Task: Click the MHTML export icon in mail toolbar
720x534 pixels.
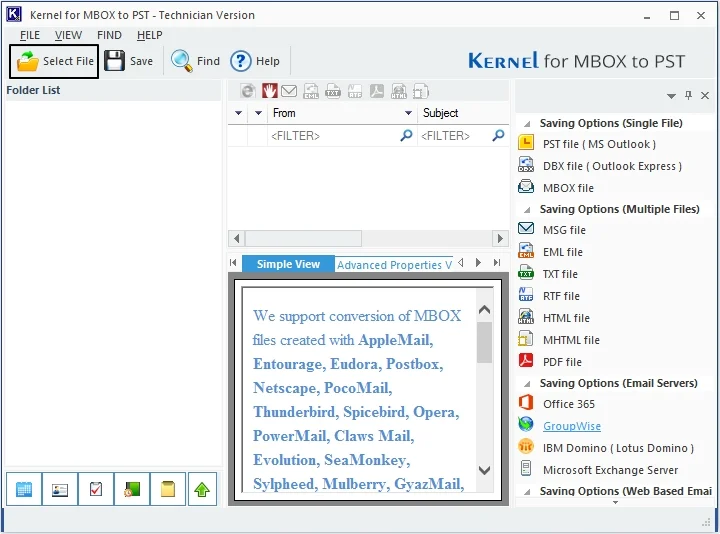Action: (x=421, y=91)
